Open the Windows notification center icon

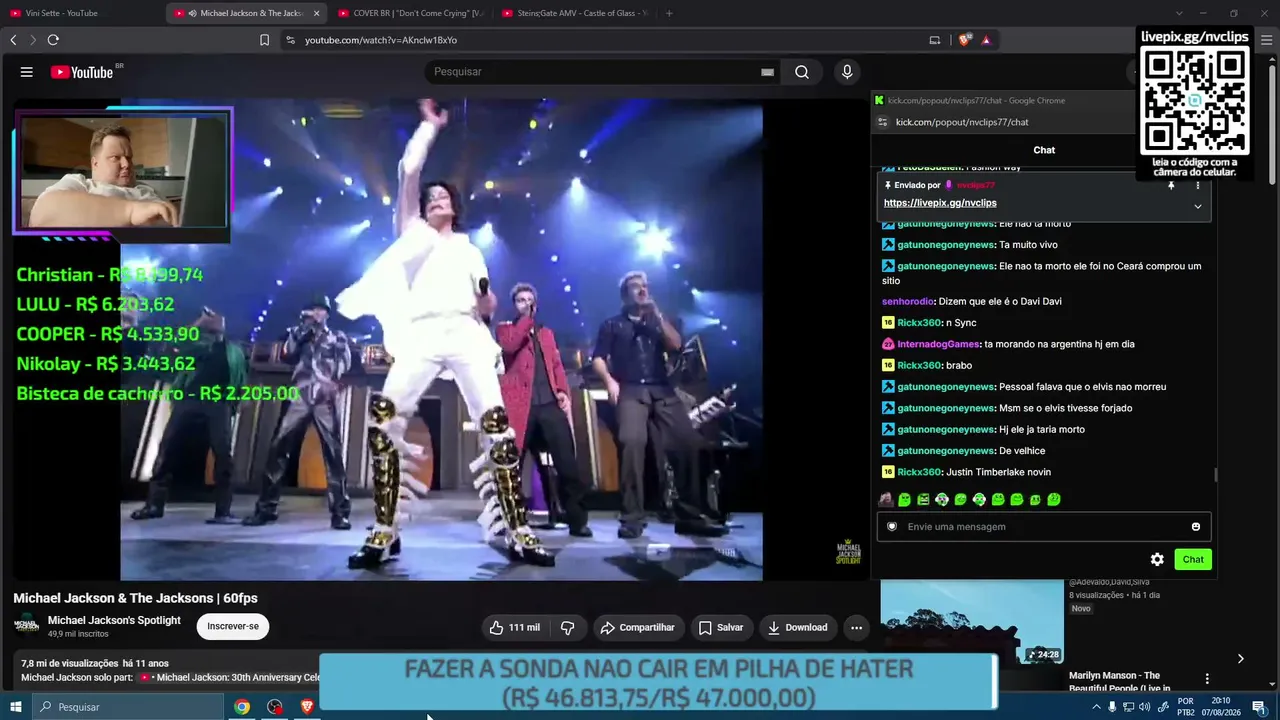(1259, 707)
